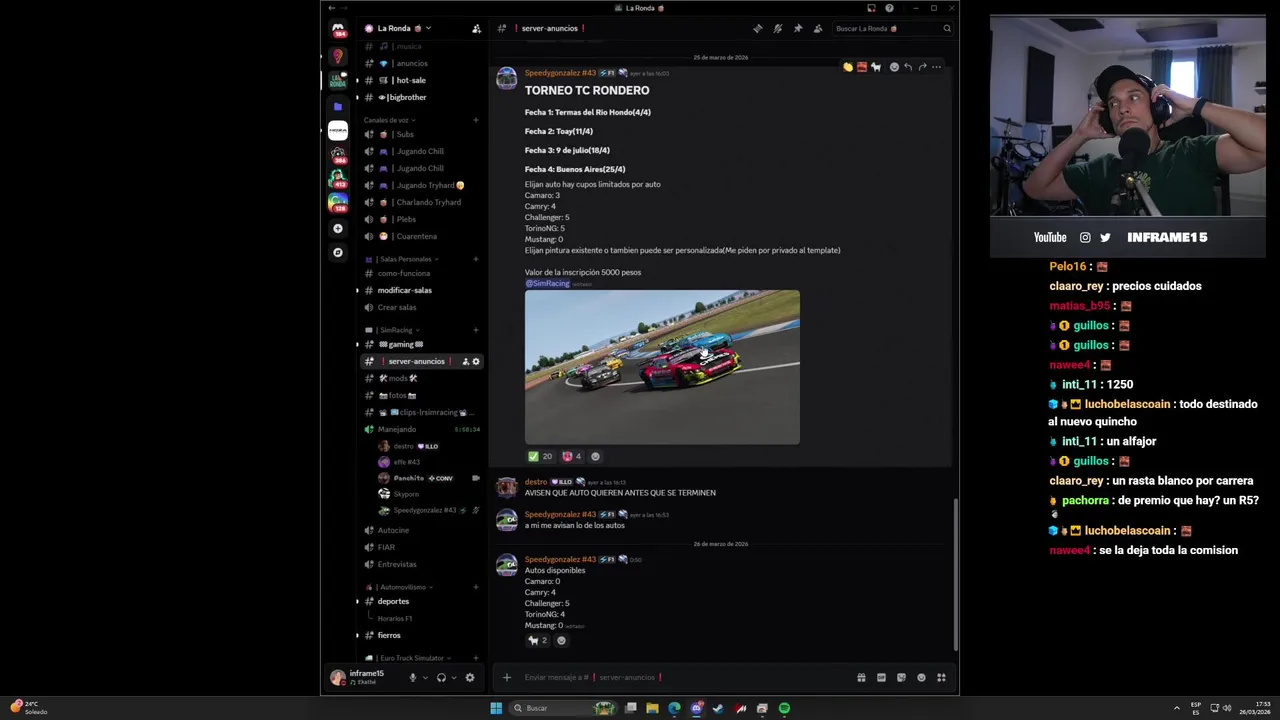The width and height of the screenshot is (1280, 720).
Task: Toggle the dog reaction with count 2
Action: click(x=538, y=640)
